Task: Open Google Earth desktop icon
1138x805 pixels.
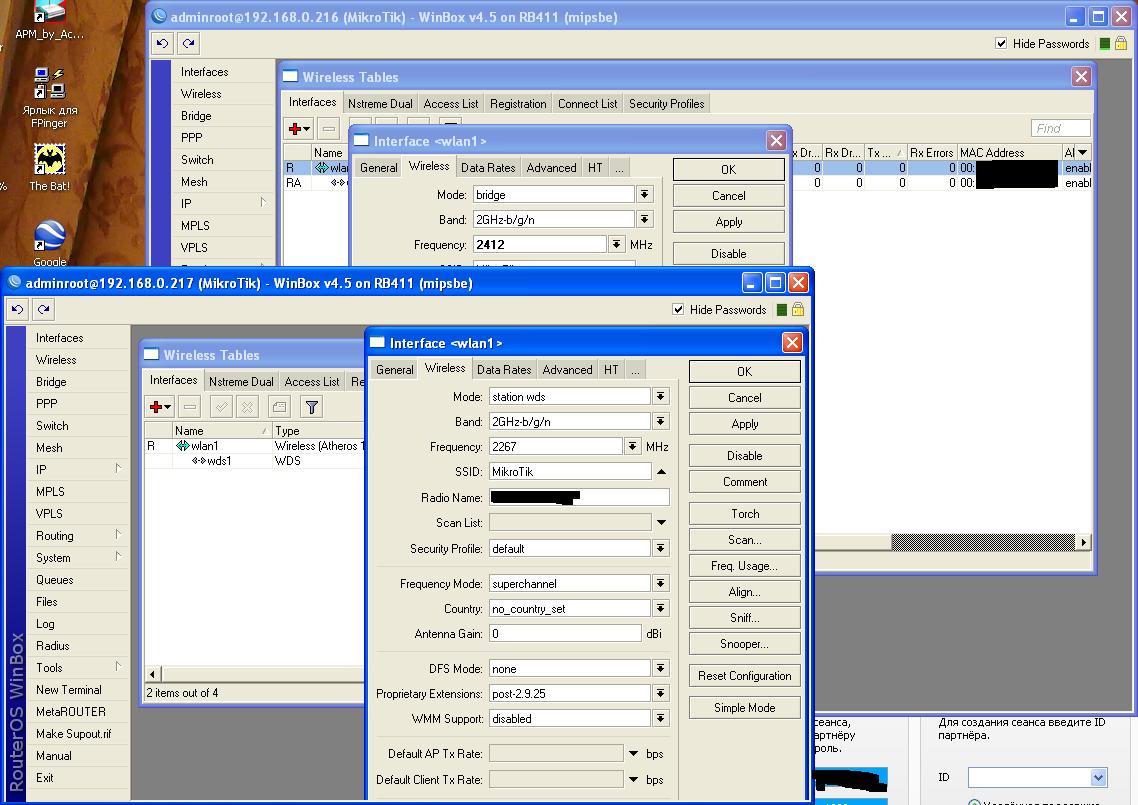Action: (x=49, y=243)
